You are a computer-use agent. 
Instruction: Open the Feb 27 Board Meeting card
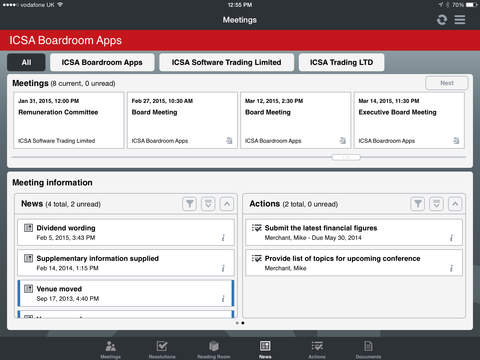click(182, 120)
